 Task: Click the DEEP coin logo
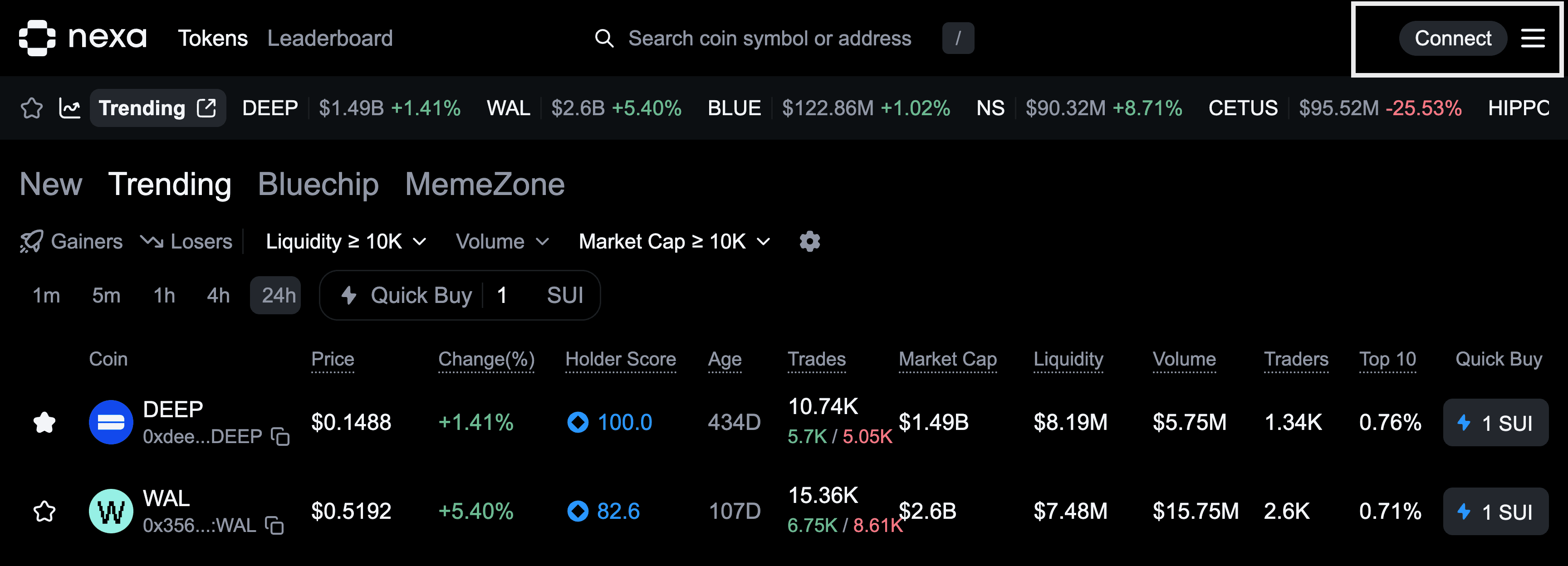pyautogui.click(x=111, y=422)
